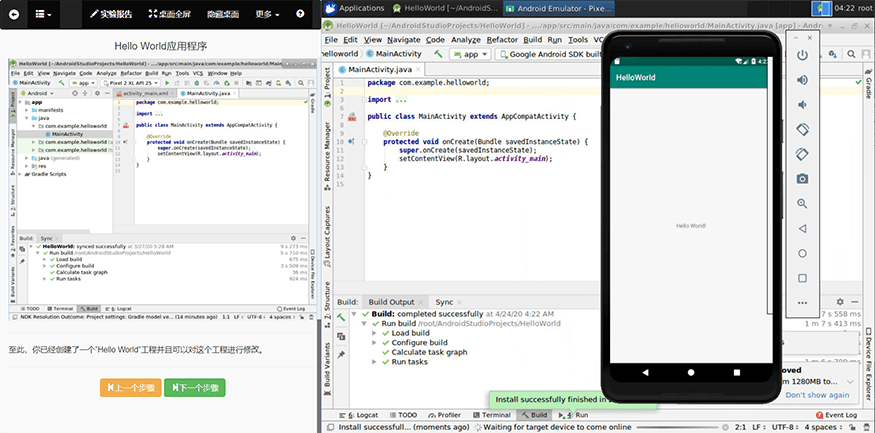Click Don't show again link
Viewport: 875px width, 433px height.
pyautogui.click(x=817, y=395)
